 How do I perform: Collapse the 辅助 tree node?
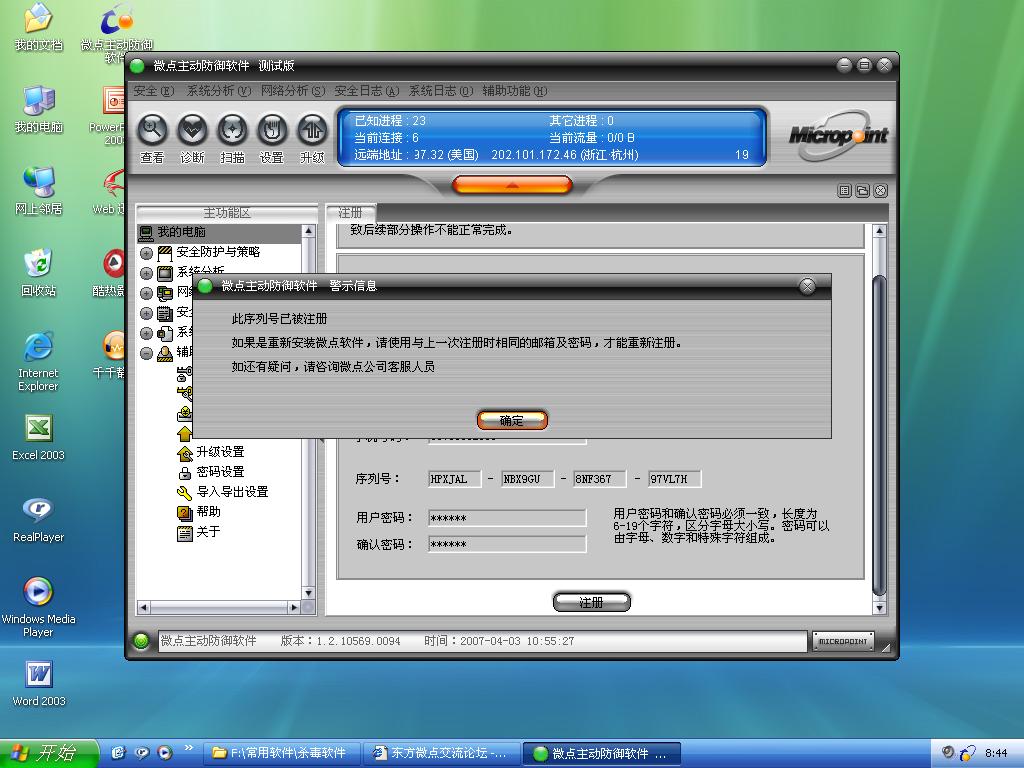(x=146, y=353)
